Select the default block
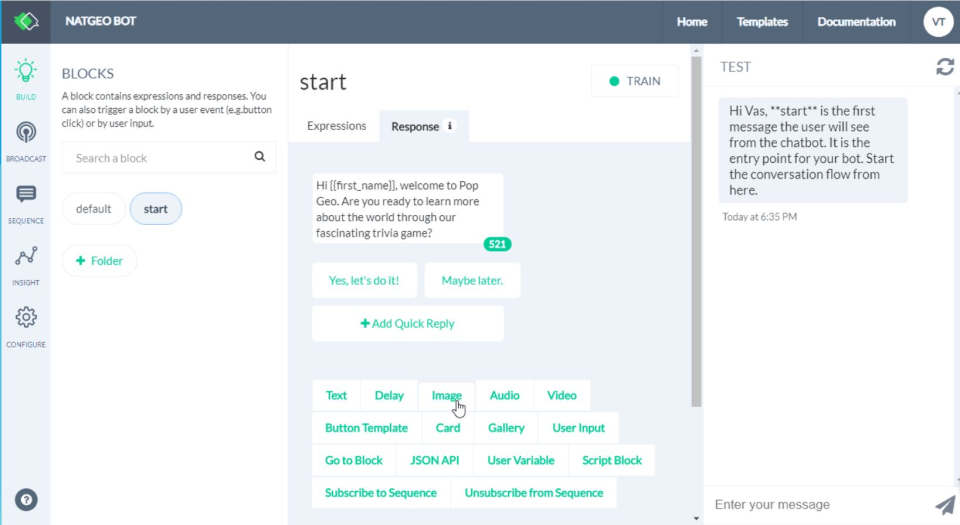This screenshot has width=960, height=525. (x=94, y=209)
